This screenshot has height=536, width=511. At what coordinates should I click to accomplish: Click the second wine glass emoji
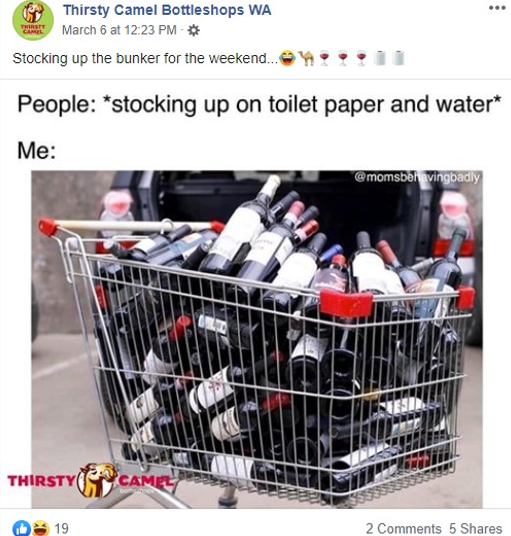pyautogui.click(x=342, y=58)
